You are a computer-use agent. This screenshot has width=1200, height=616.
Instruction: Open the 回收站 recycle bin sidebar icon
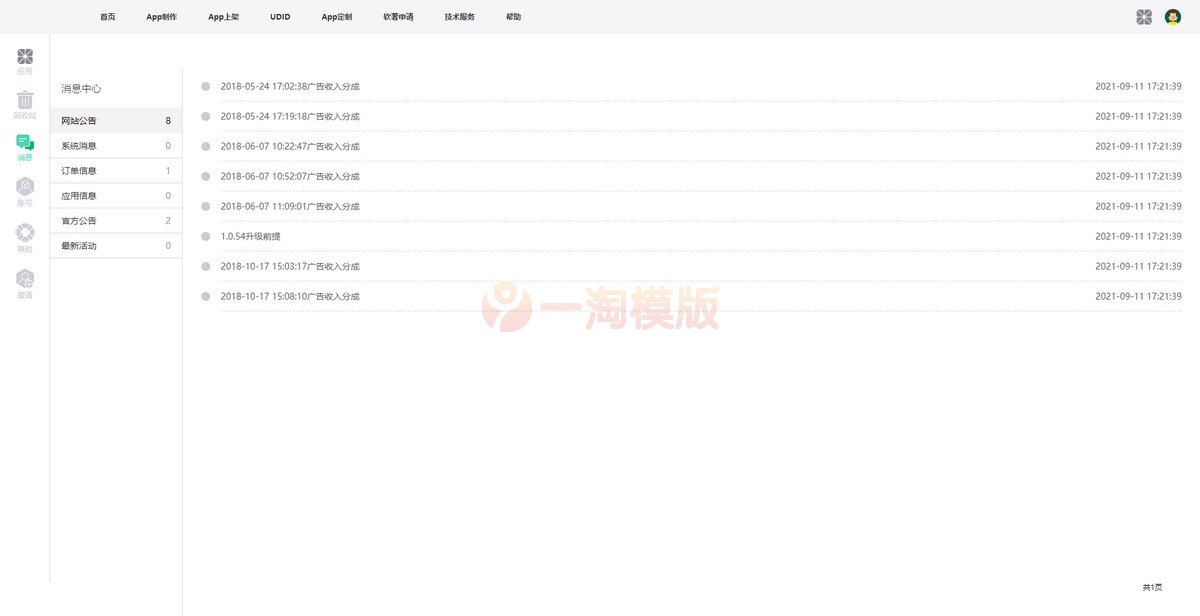point(25,104)
